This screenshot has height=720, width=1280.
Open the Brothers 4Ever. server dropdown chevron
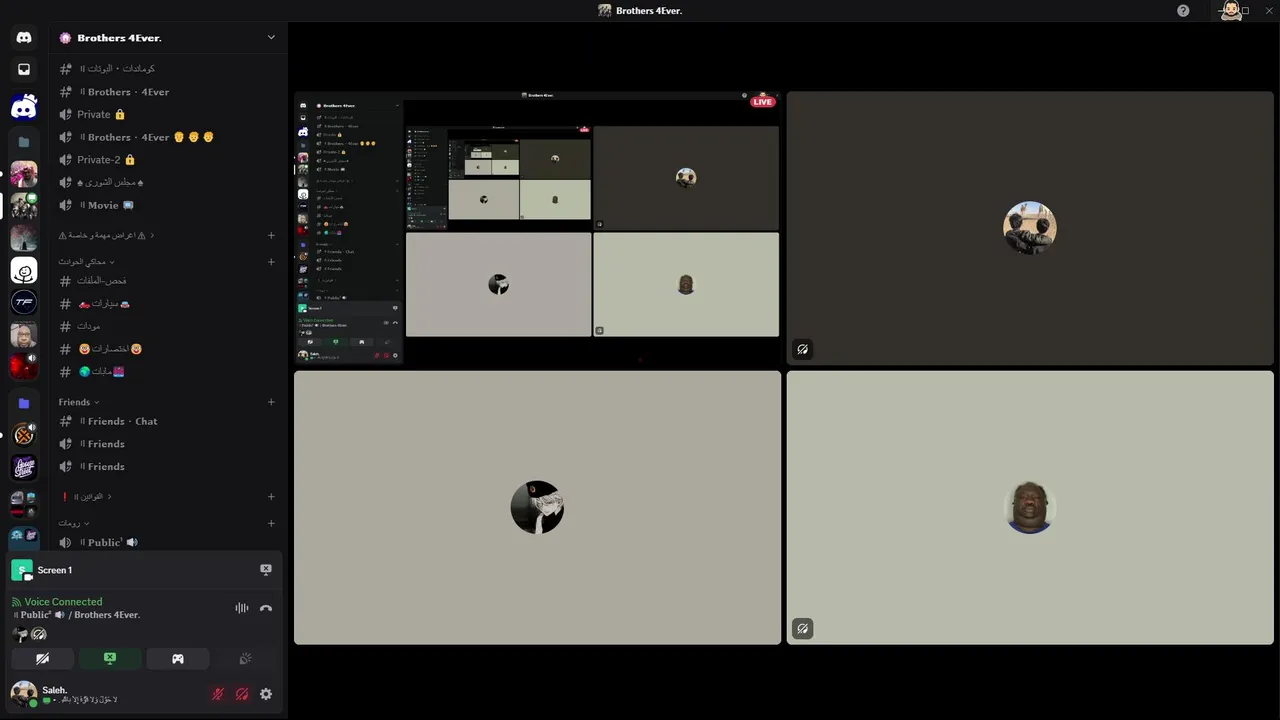tap(271, 37)
